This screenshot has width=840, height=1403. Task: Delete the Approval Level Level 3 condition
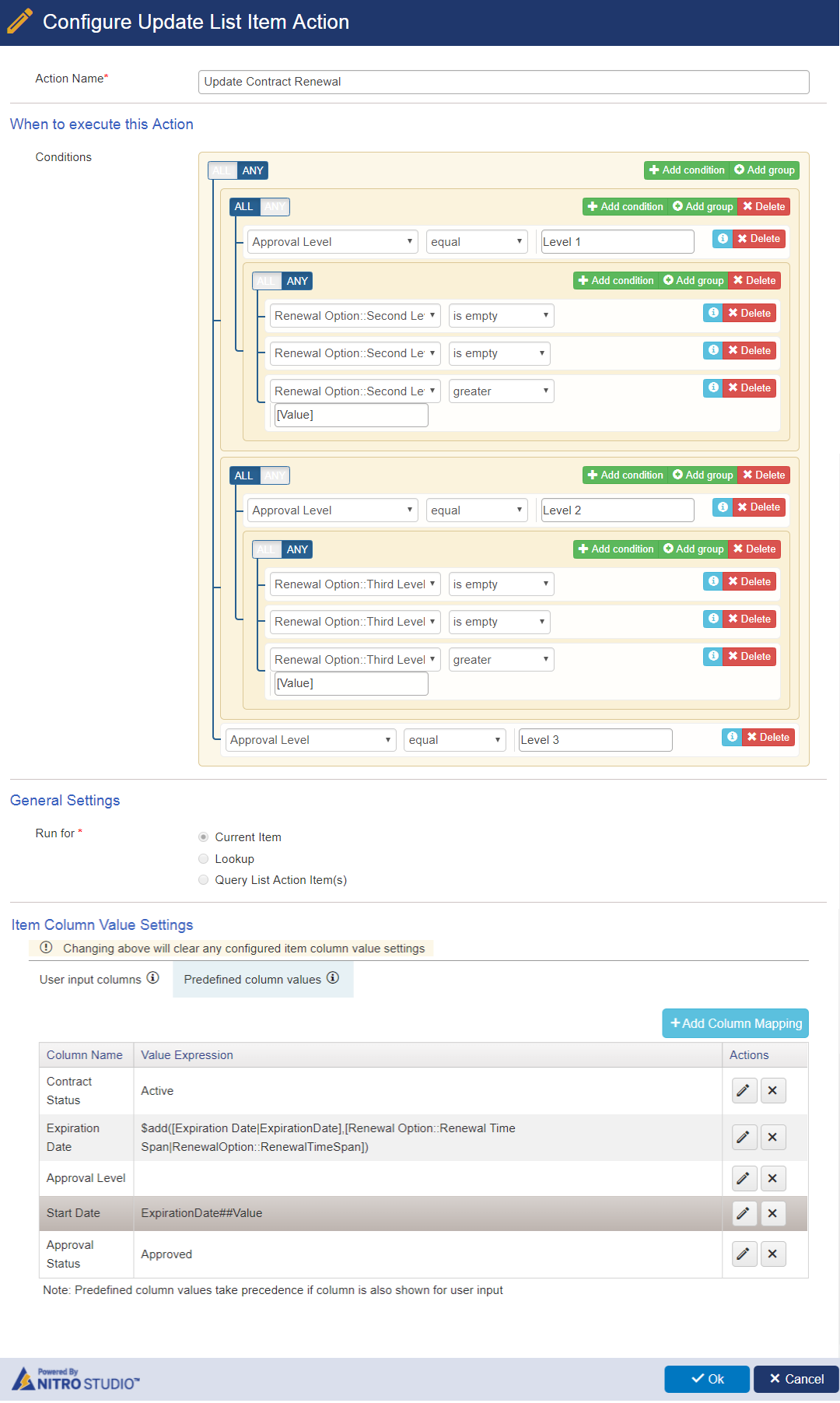(768, 737)
